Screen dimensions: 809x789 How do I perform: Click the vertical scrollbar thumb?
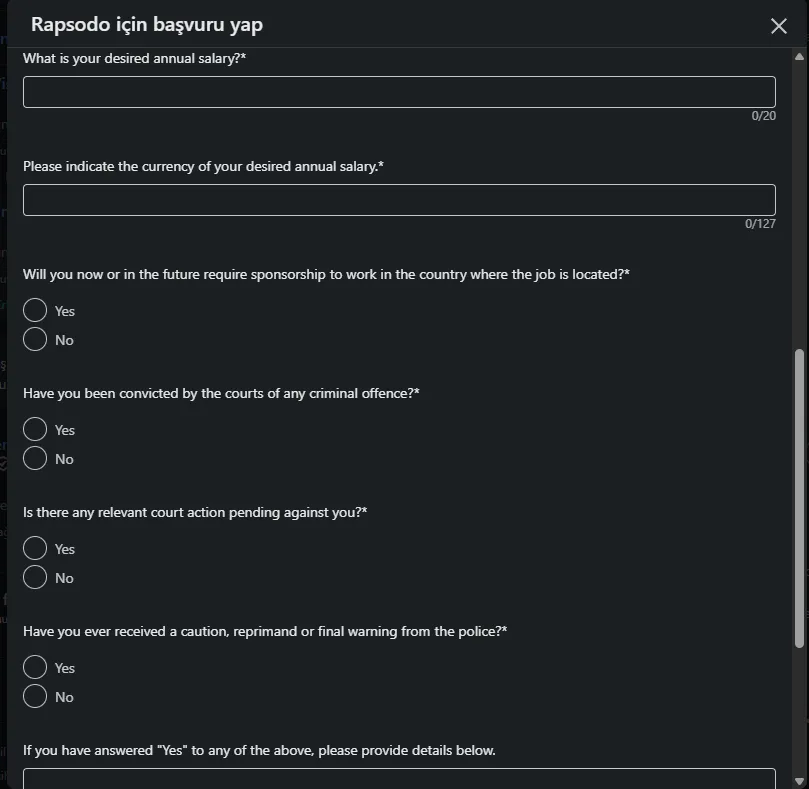799,498
